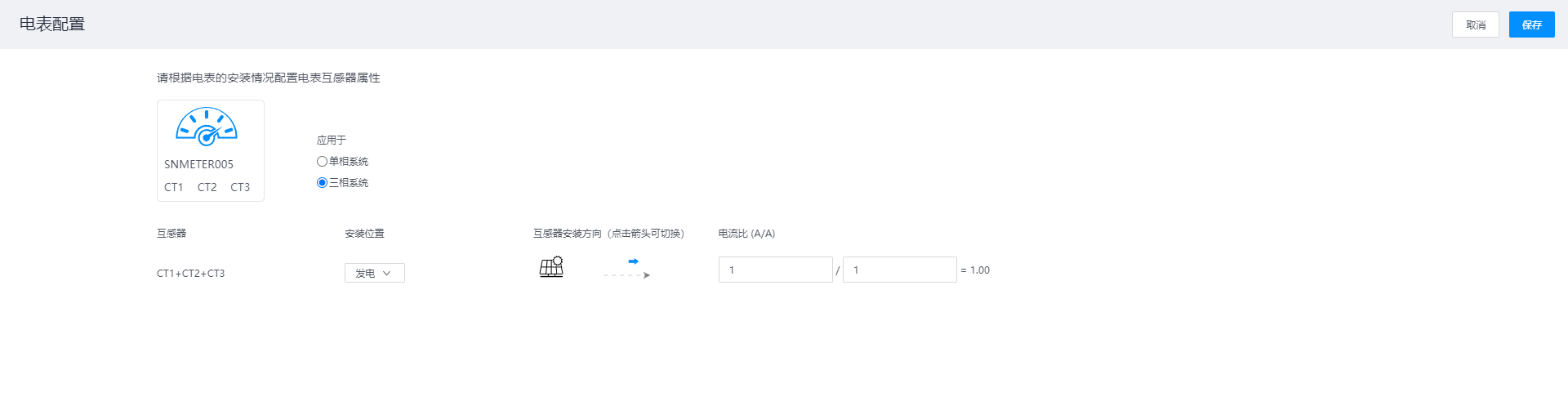Click the 电表配置 page title
Image resolution: width=1568 pixels, height=397 pixels.
coord(52,25)
